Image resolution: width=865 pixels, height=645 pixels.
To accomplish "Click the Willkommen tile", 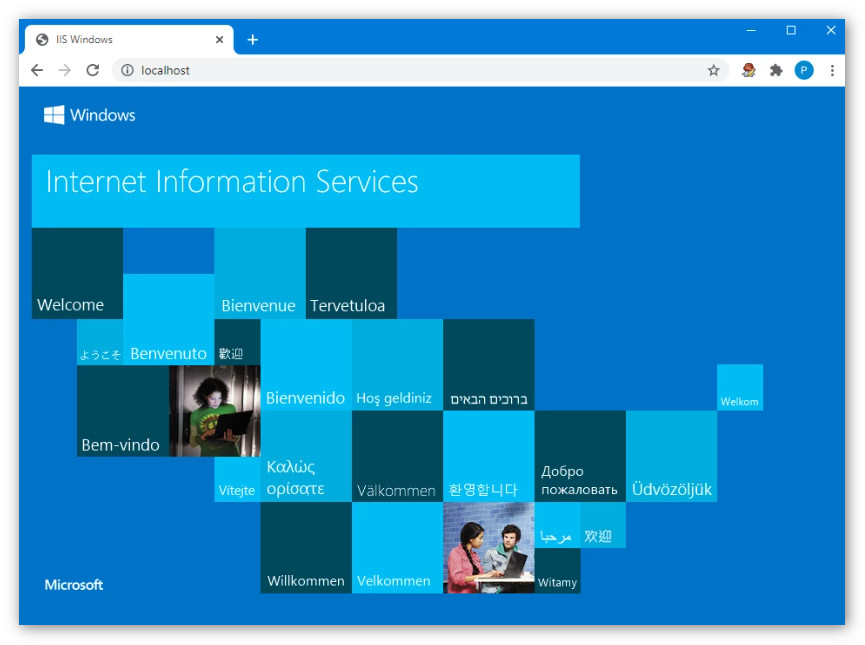I will point(306,548).
